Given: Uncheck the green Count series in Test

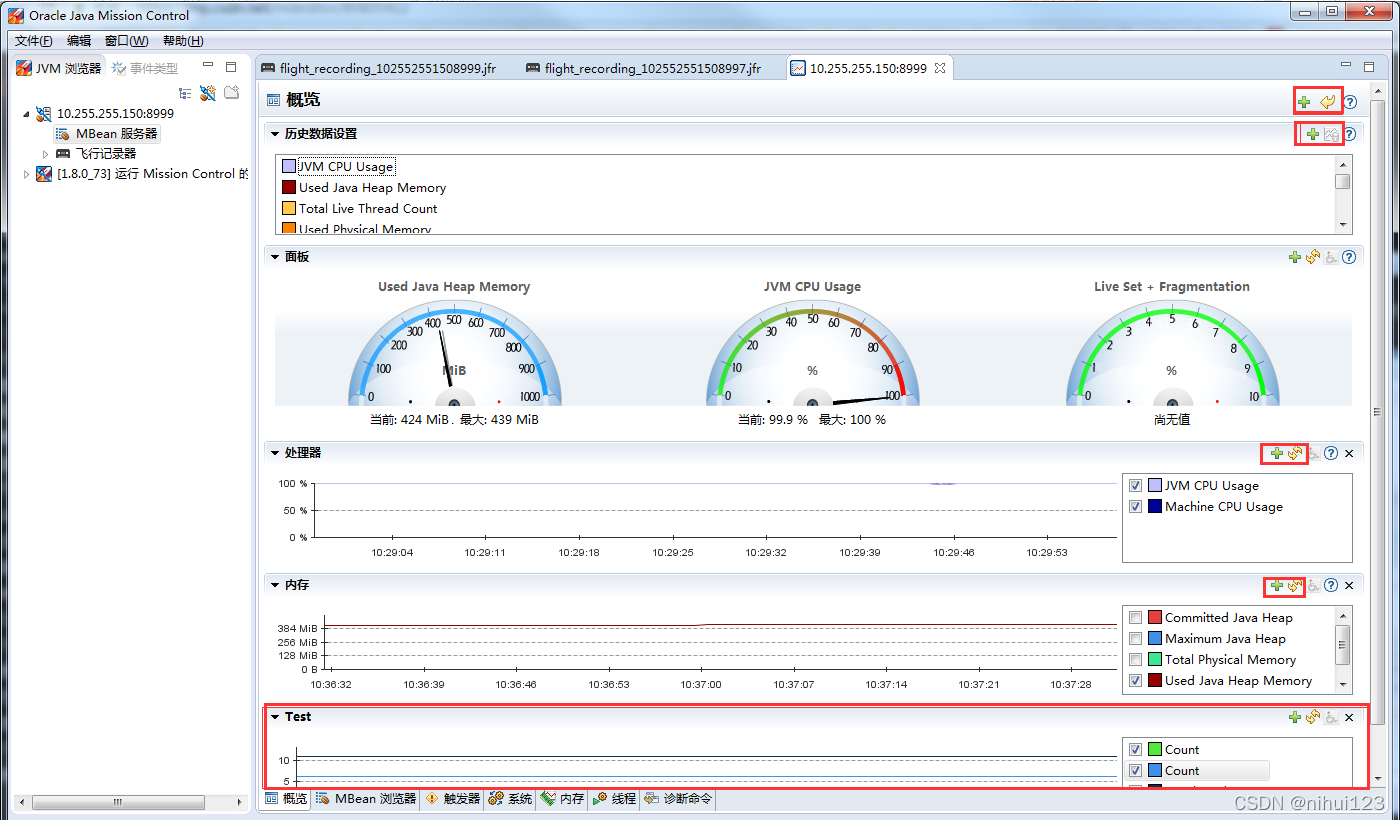Looking at the screenshot, I should 1135,749.
